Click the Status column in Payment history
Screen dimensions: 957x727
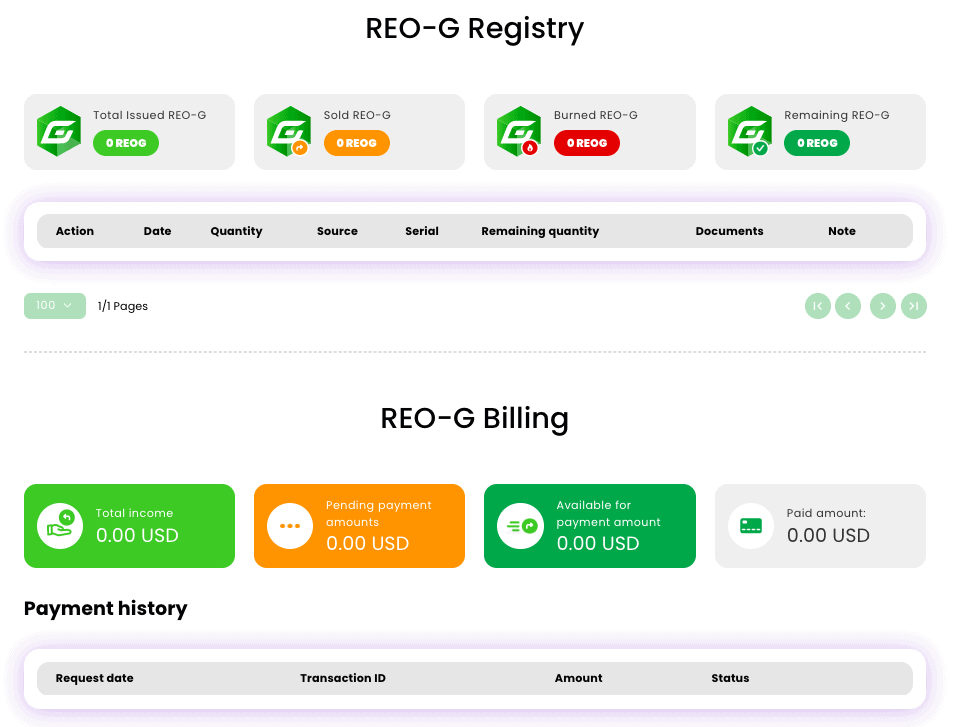(730, 678)
